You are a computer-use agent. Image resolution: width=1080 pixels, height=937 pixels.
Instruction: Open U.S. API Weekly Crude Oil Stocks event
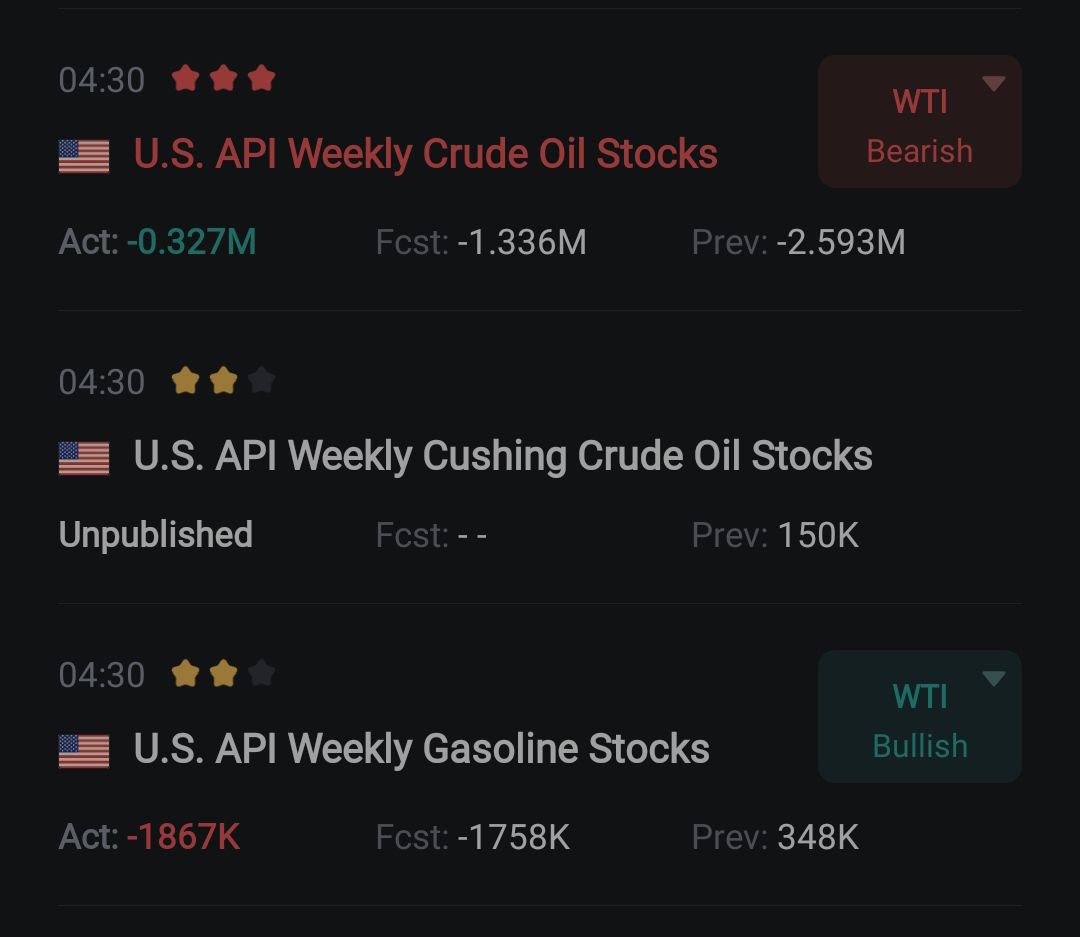click(x=425, y=154)
